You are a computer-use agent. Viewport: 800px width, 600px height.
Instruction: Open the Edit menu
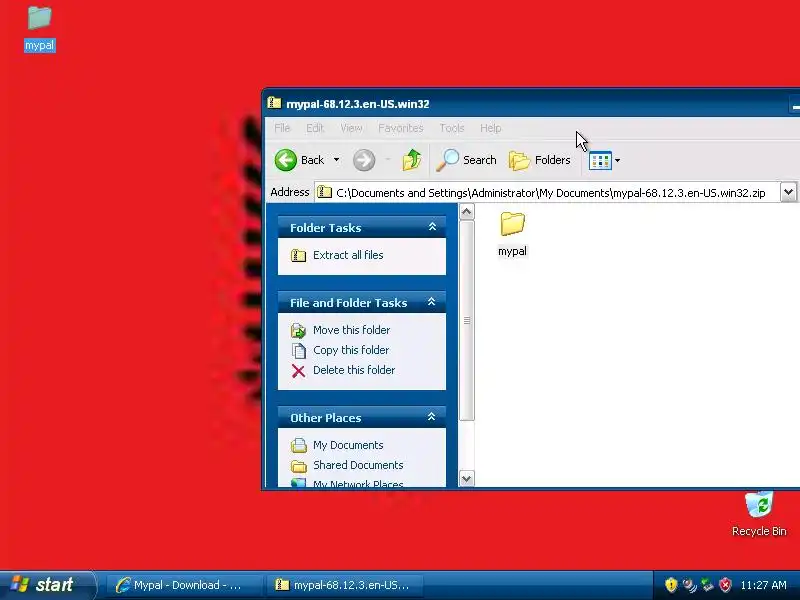(315, 128)
